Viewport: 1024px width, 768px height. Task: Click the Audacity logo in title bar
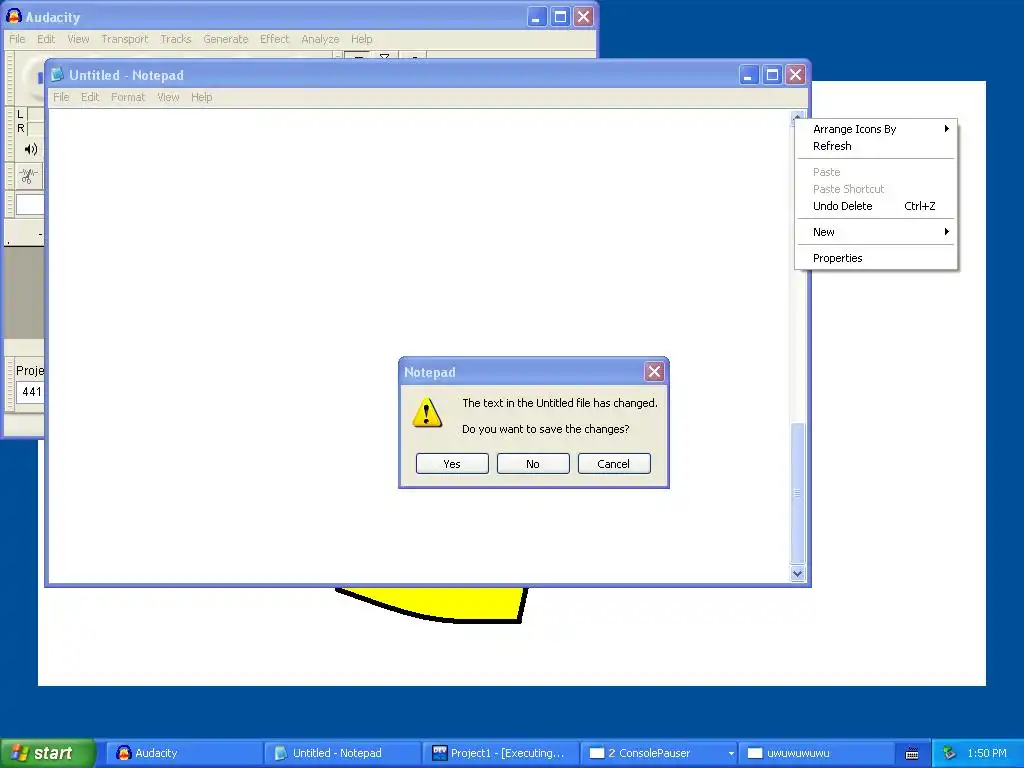coord(14,16)
